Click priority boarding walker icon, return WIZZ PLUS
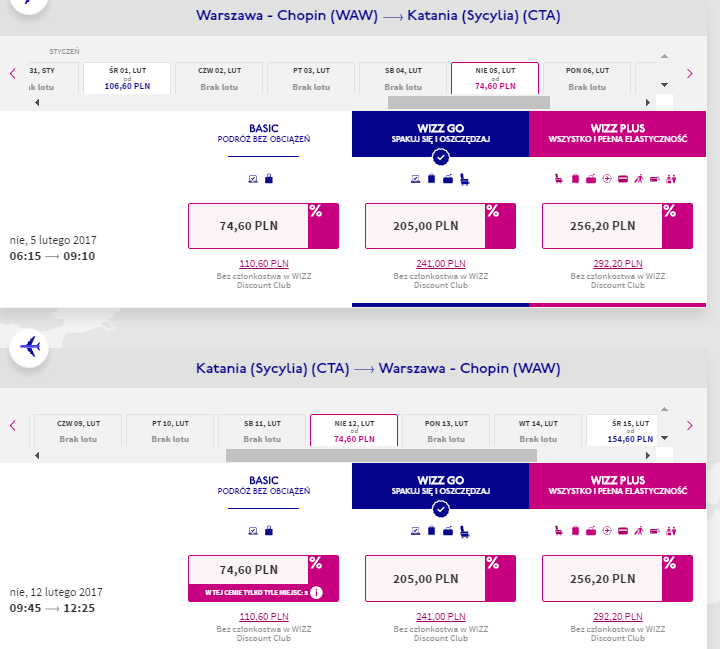This screenshot has width=720, height=649. (639, 530)
